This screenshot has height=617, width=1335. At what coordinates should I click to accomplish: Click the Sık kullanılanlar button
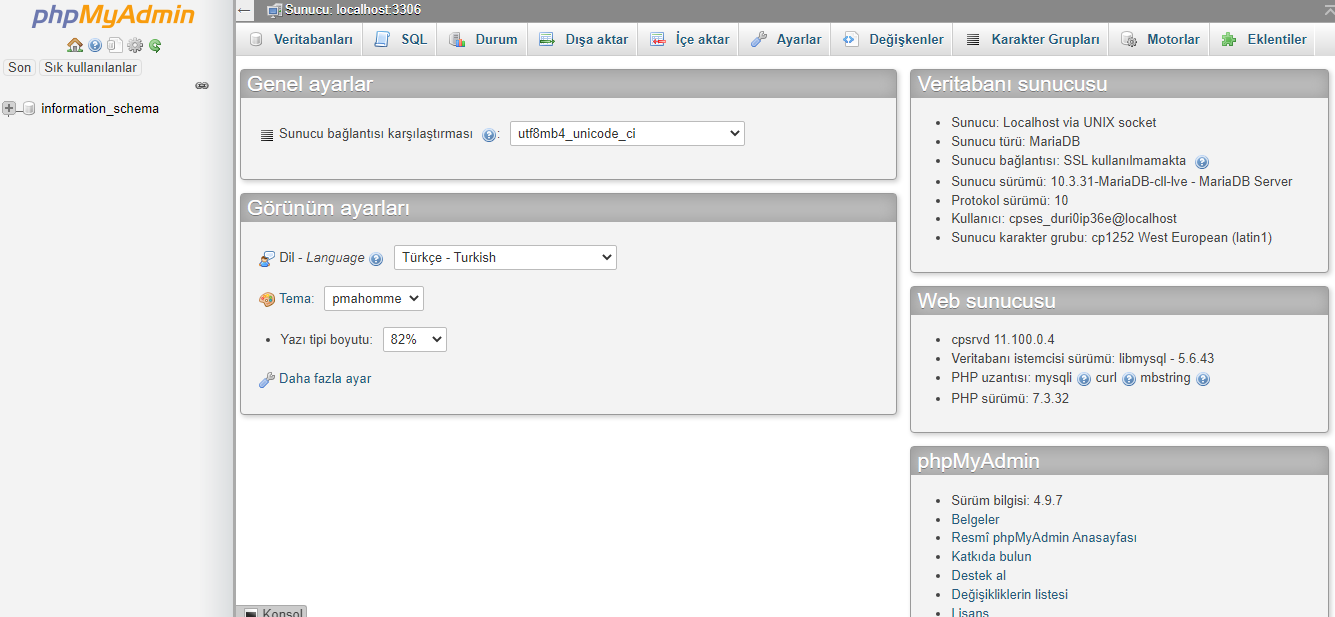click(x=90, y=68)
